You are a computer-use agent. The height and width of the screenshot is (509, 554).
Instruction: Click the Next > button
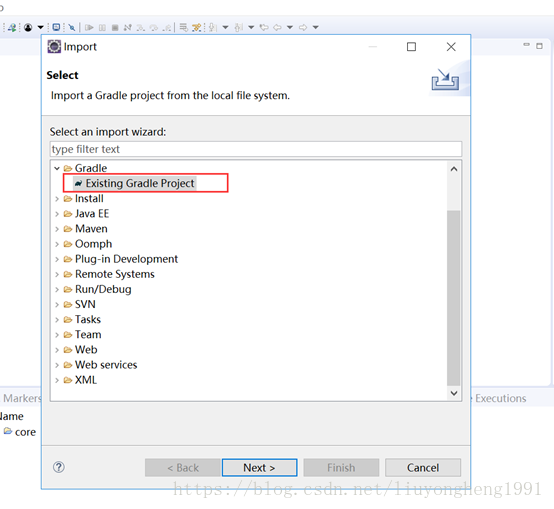259,467
